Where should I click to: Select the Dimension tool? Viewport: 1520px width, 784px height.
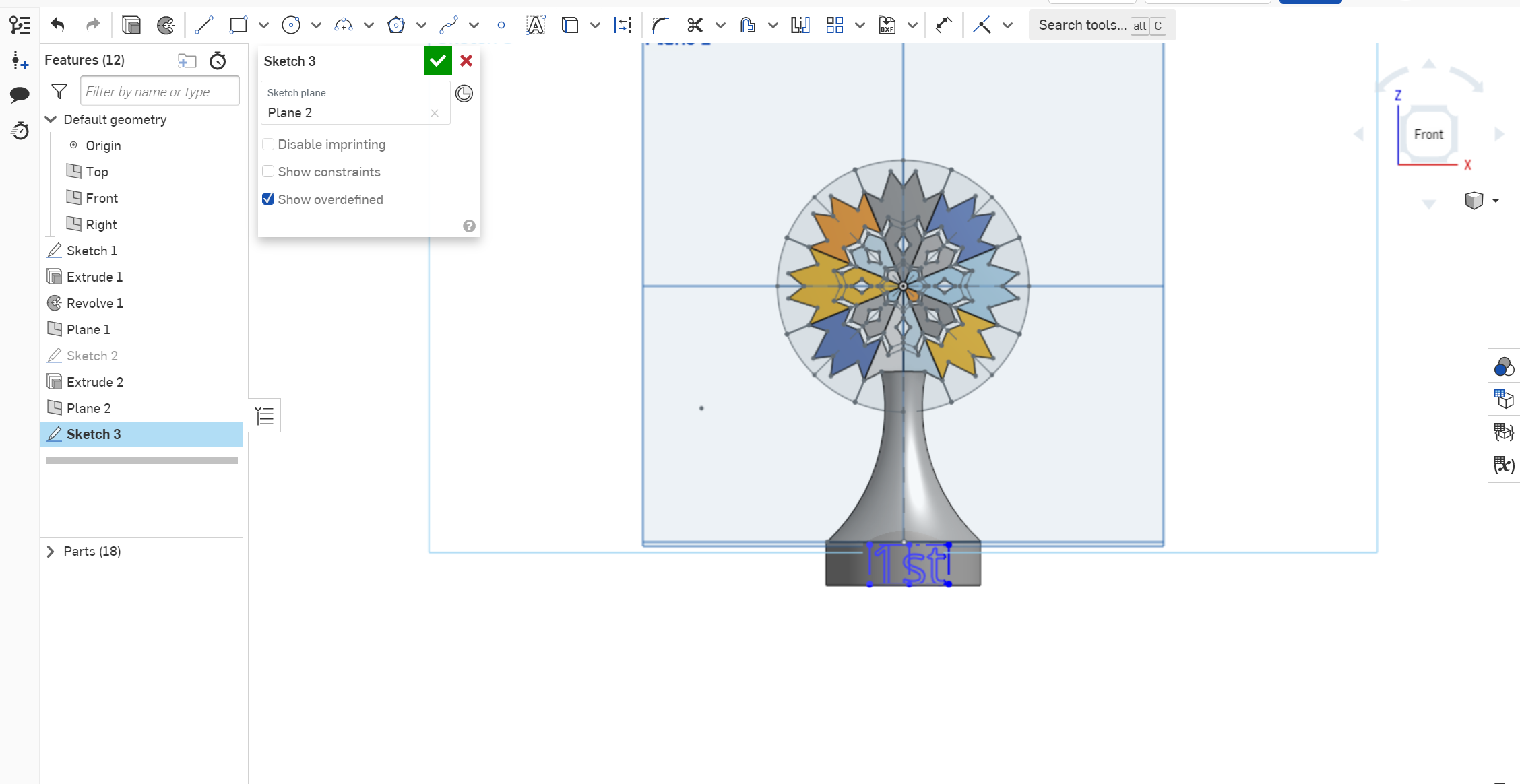coord(622,25)
